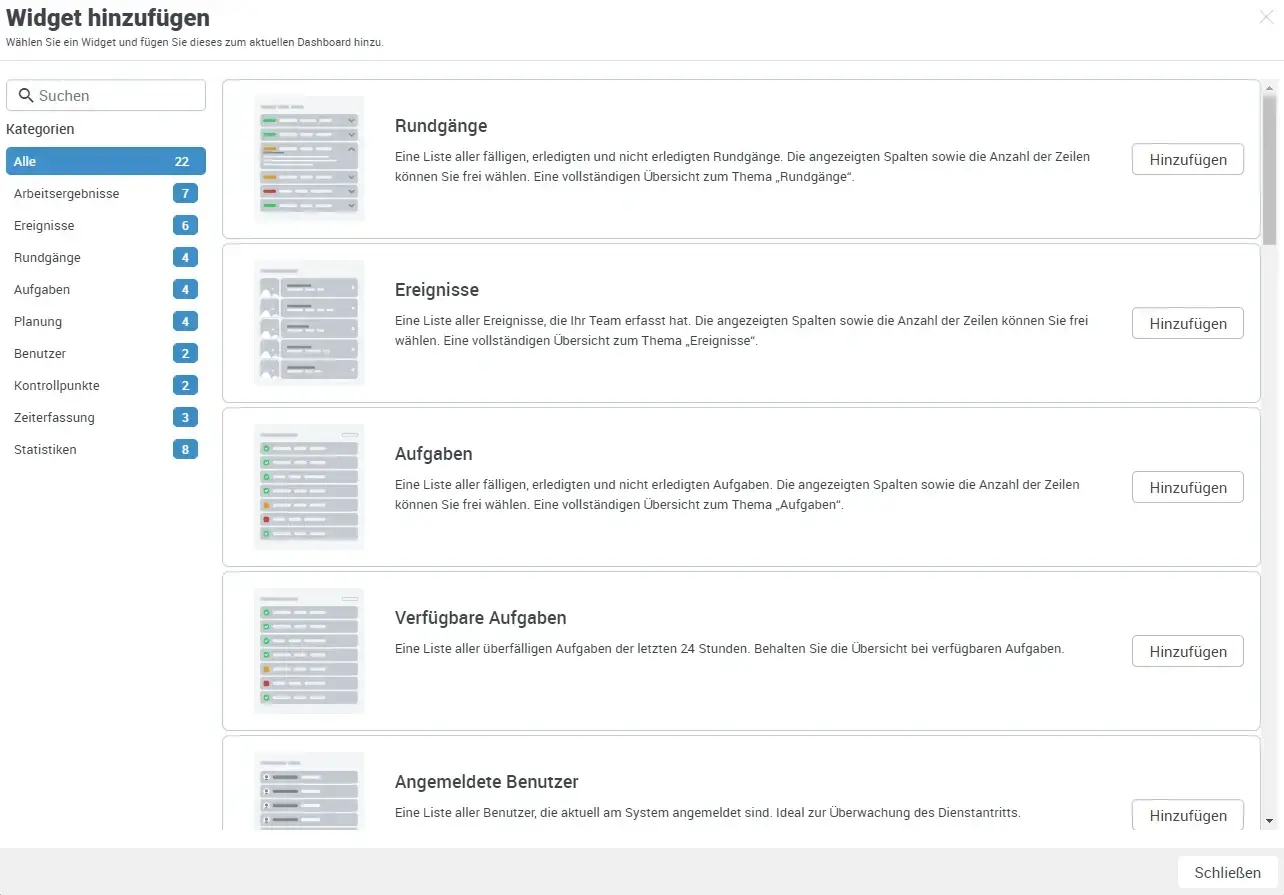Screen dimensions: 1284x895
Task: Click inside the Suchen search field
Action: point(110,94)
